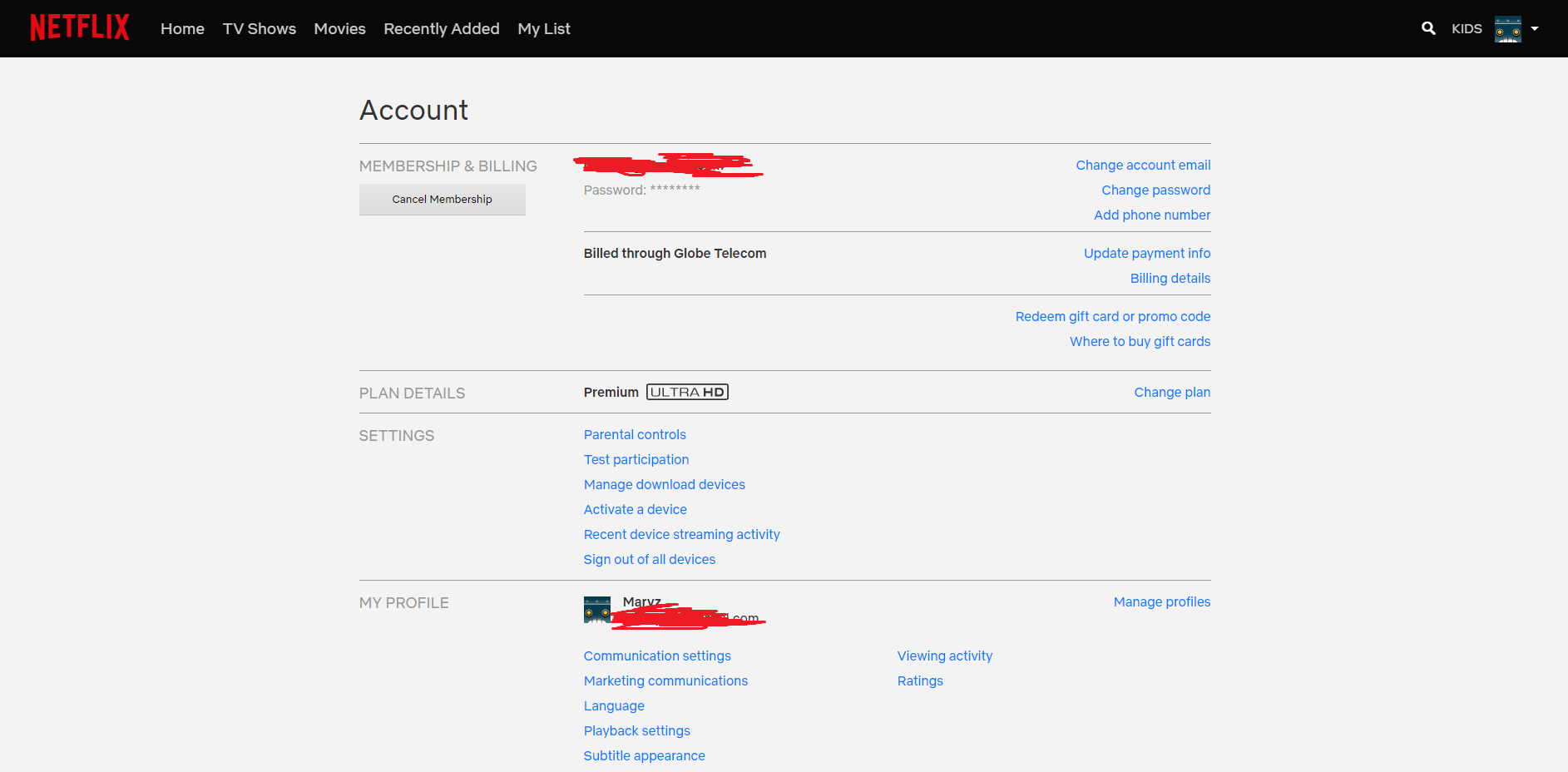1568x772 pixels.
Task: Click the 'Password: ********' text
Action: (x=642, y=190)
